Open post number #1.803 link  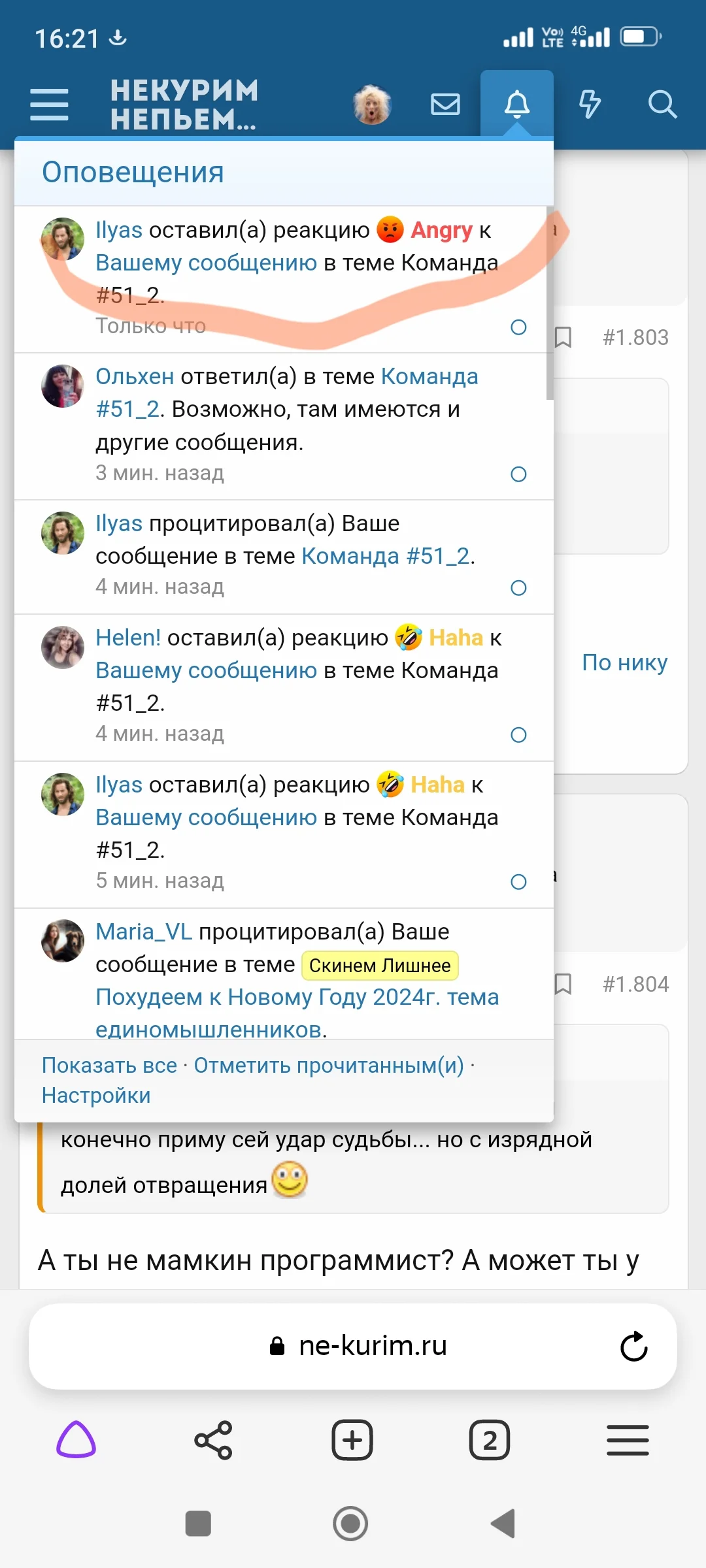click(x=635, y=337)
